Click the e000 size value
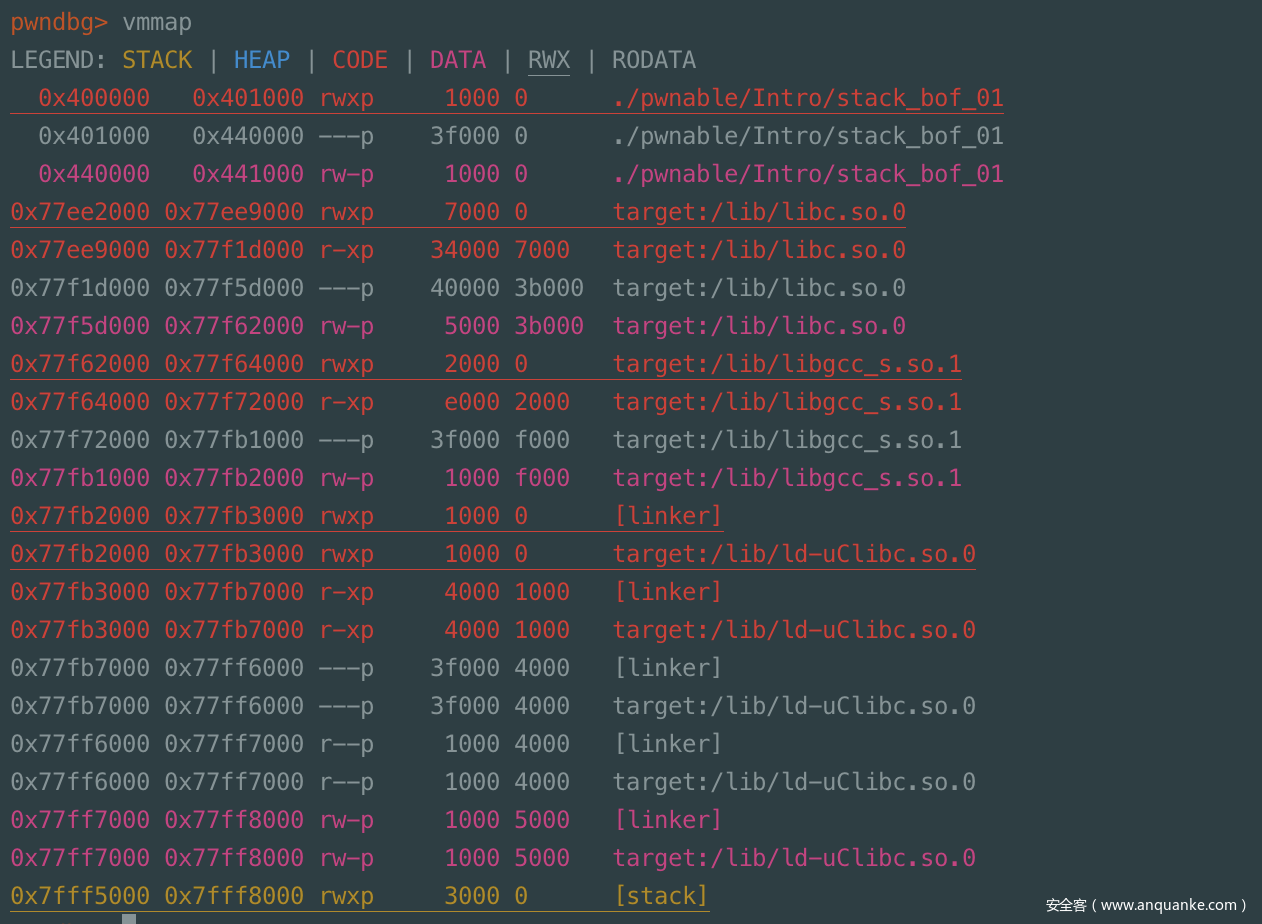 tap(472, 402)
